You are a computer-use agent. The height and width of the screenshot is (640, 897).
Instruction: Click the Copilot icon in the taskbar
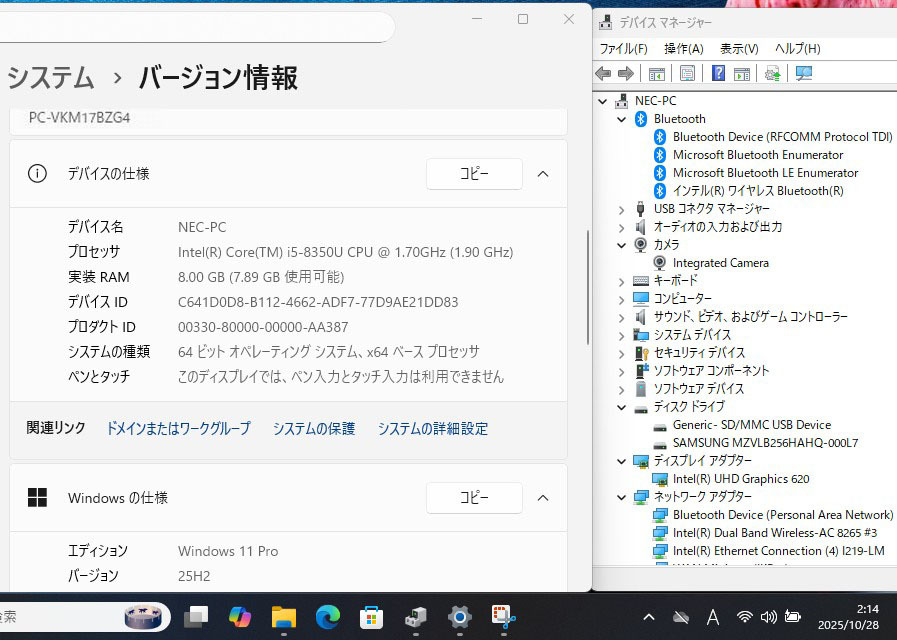point(240,617)
